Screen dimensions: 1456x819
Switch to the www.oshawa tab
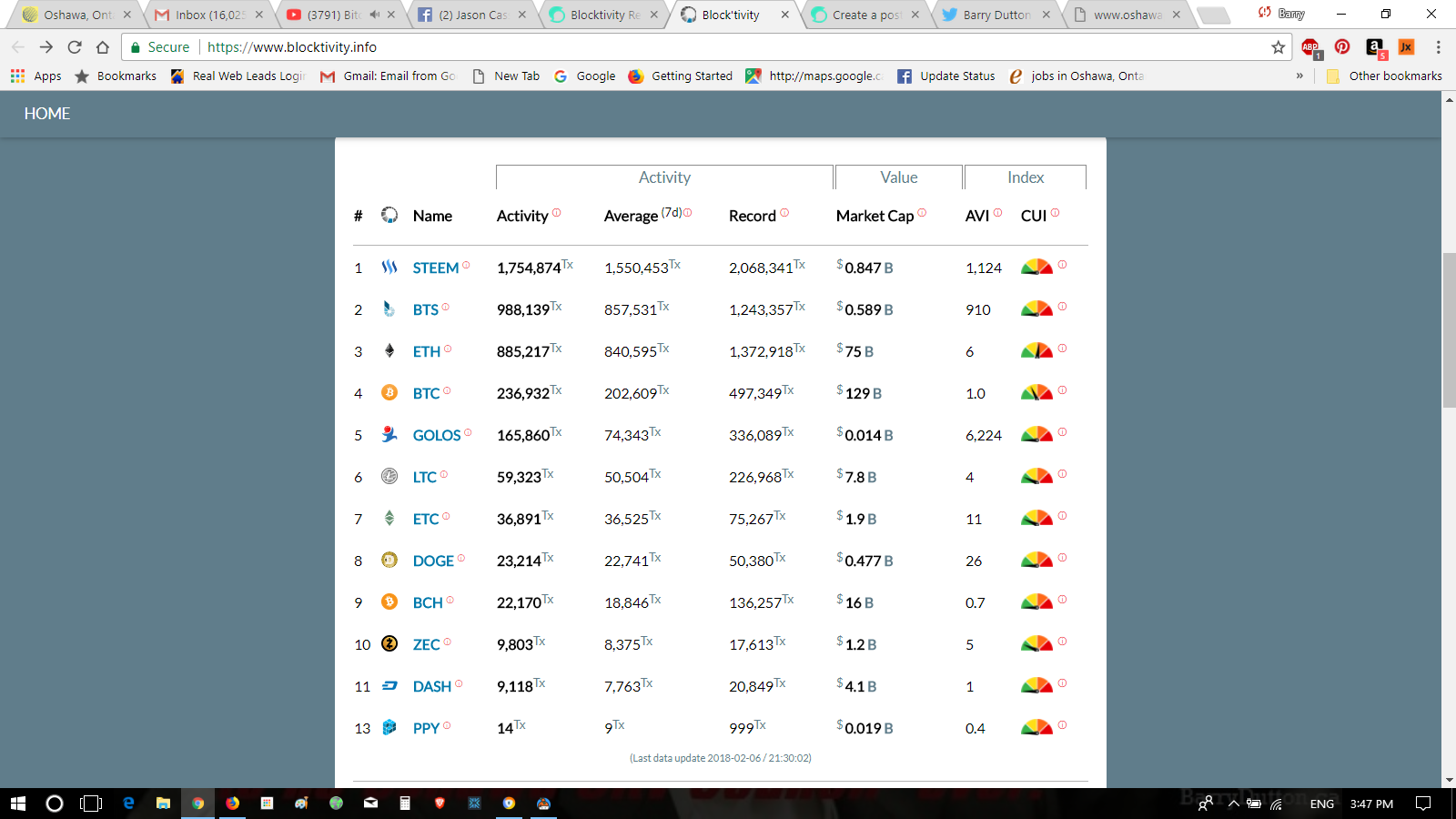pyautogui.click(x=1128, y=15)
